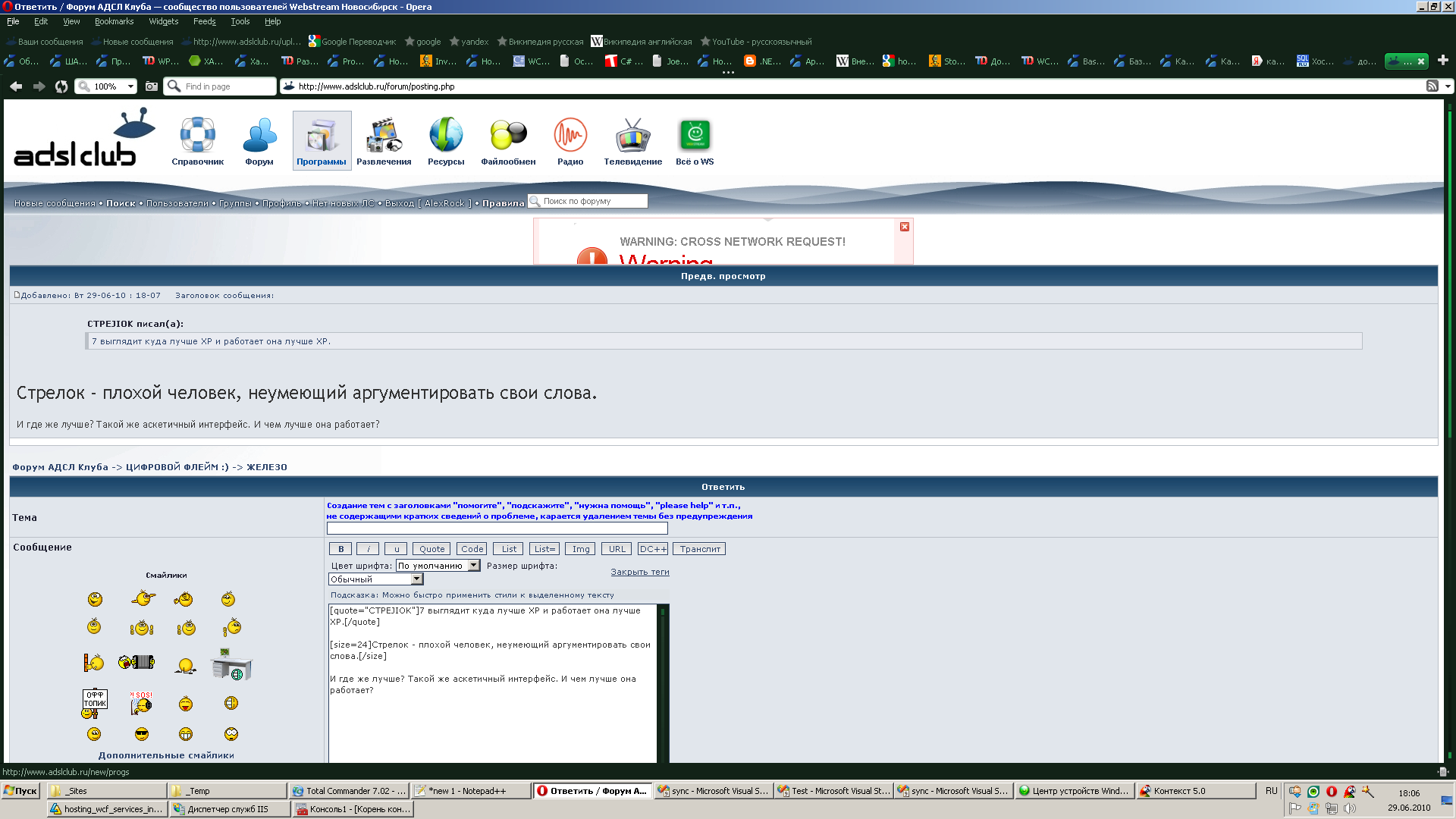Screen dimensions: 1456x819
Task: Insert the computer desk smiley
Action: [231, 664]
